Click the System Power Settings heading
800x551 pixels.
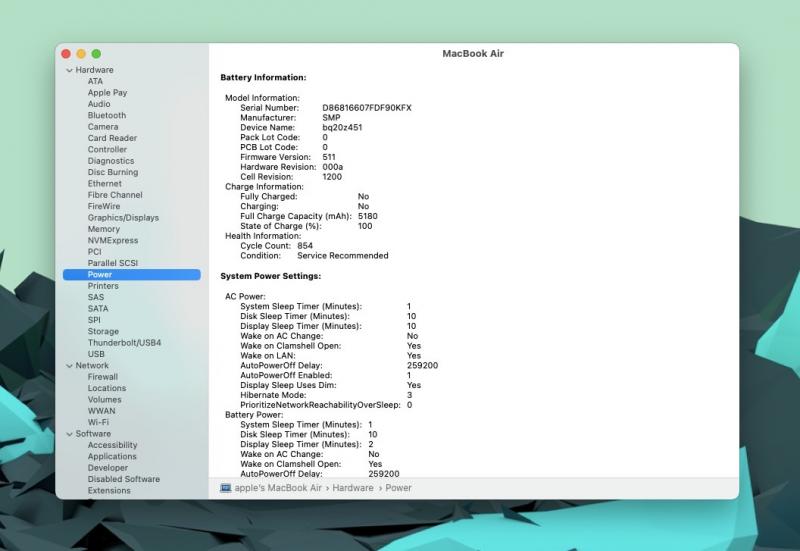pyautogui.click(x=271, y=276)
